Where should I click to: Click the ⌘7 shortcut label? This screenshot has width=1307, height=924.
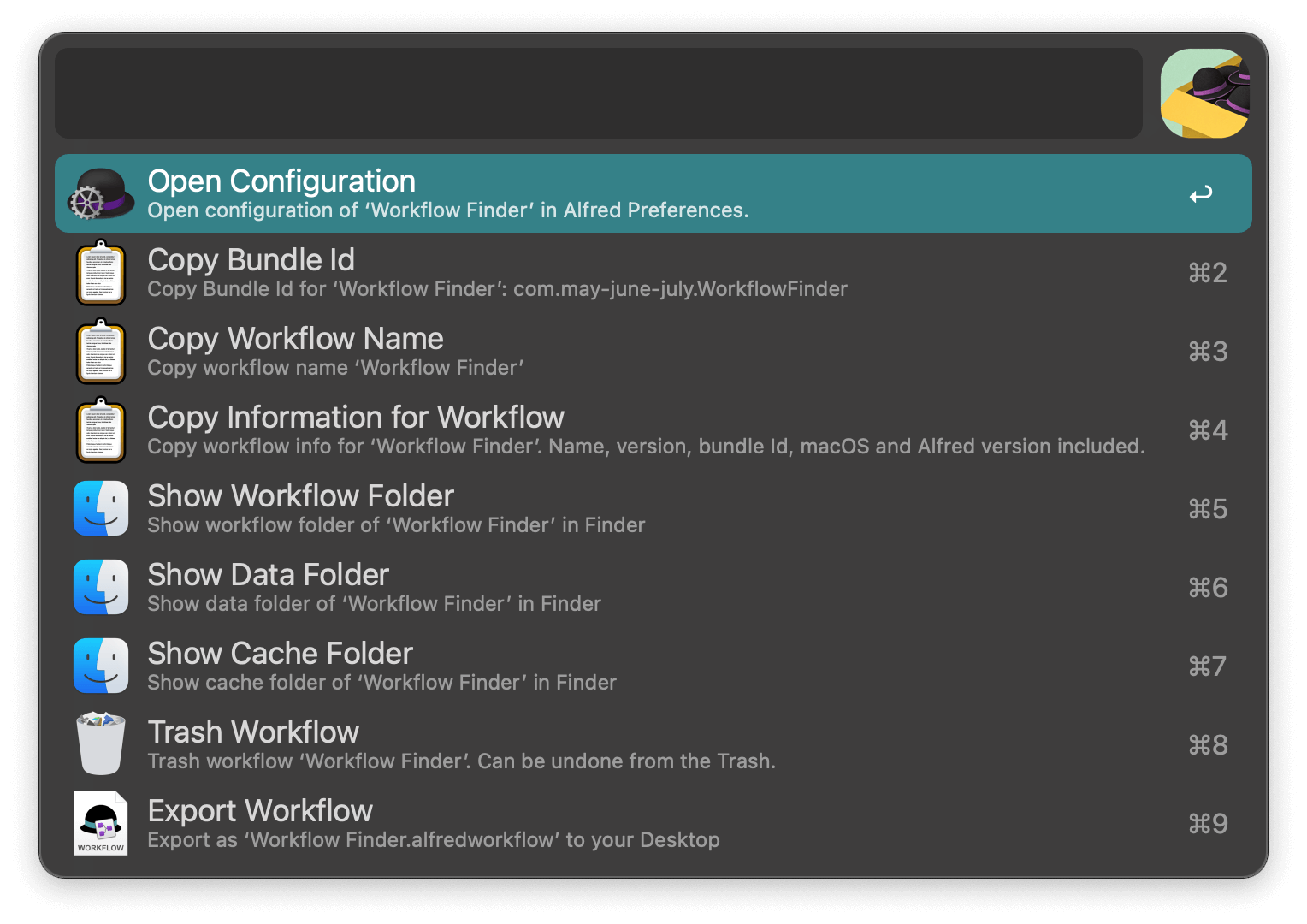[1208, 666]
